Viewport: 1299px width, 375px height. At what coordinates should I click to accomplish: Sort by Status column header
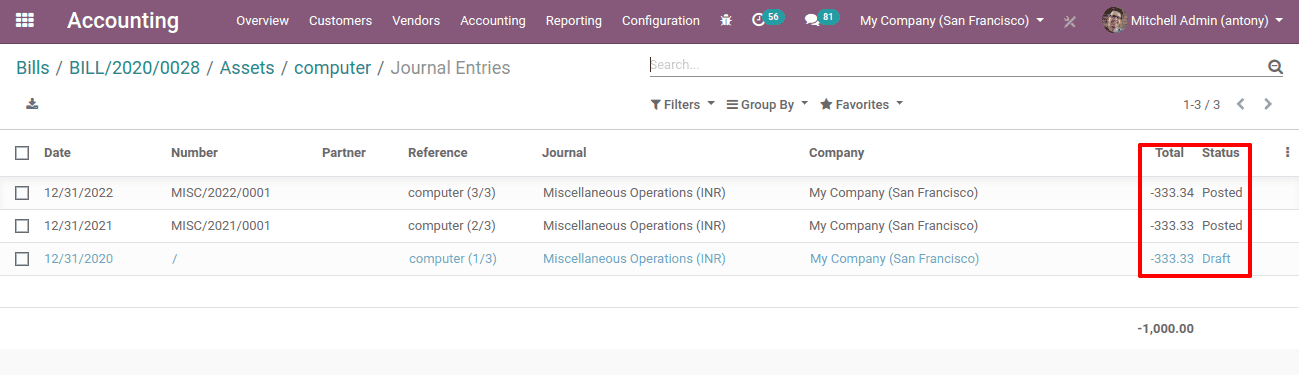(x=1220, y=153)
